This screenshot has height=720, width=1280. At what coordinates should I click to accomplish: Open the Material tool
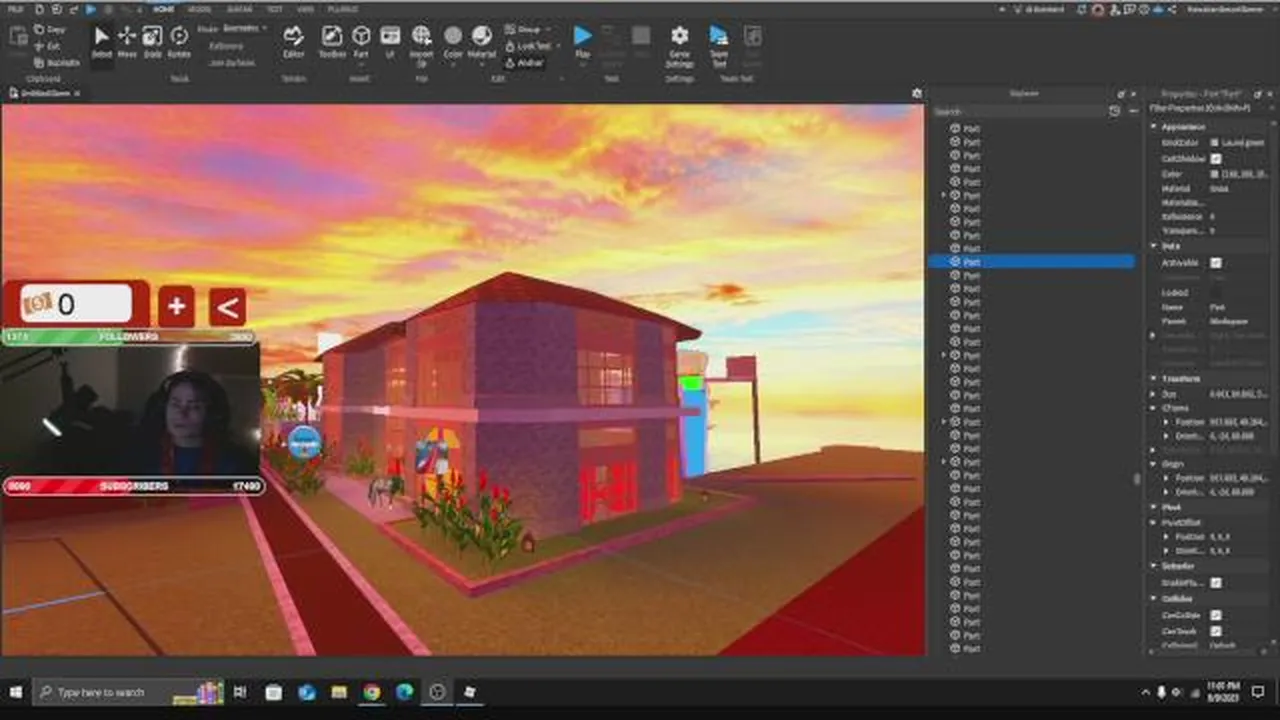[482, 41]
